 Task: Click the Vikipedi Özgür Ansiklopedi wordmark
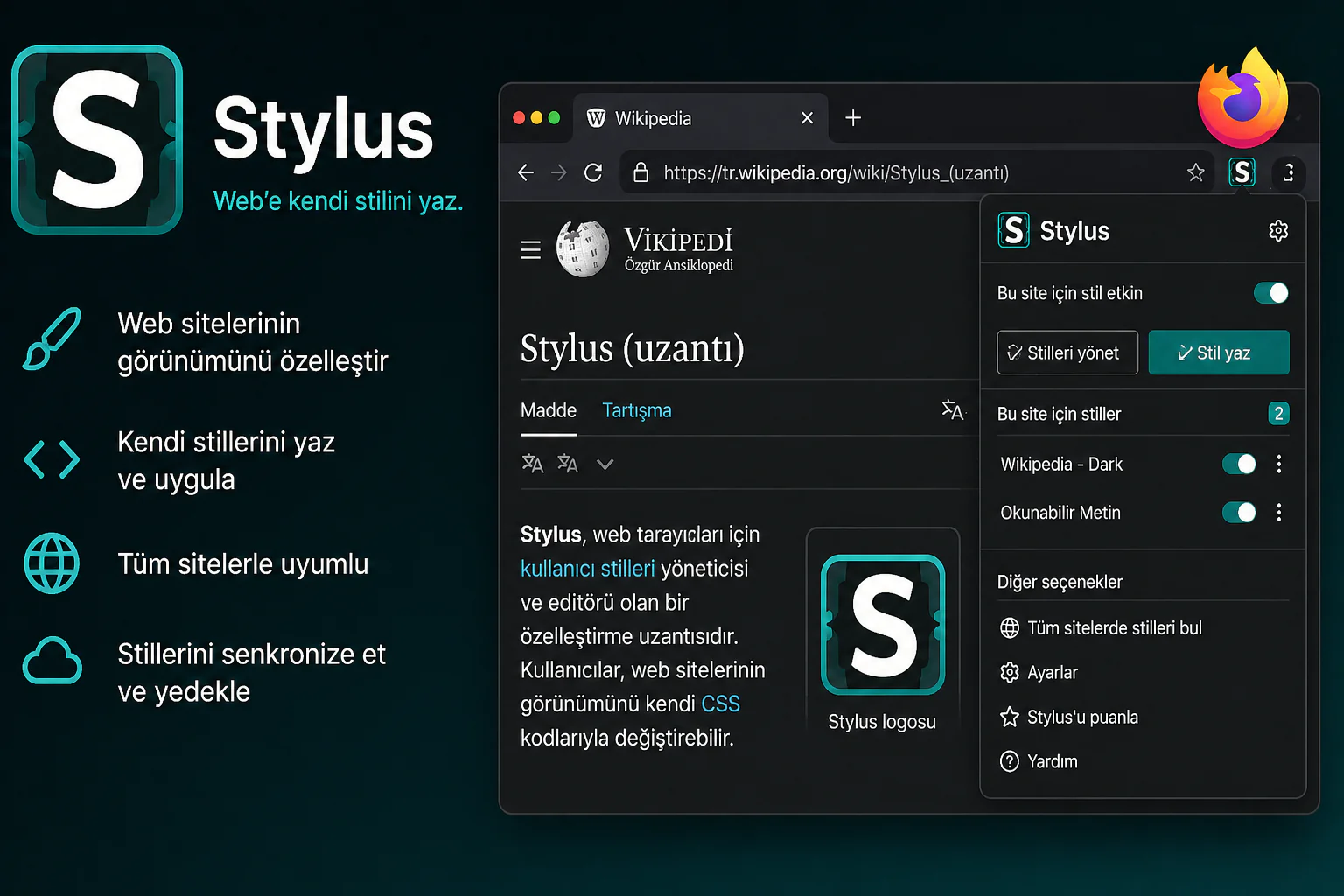(678, 248)
